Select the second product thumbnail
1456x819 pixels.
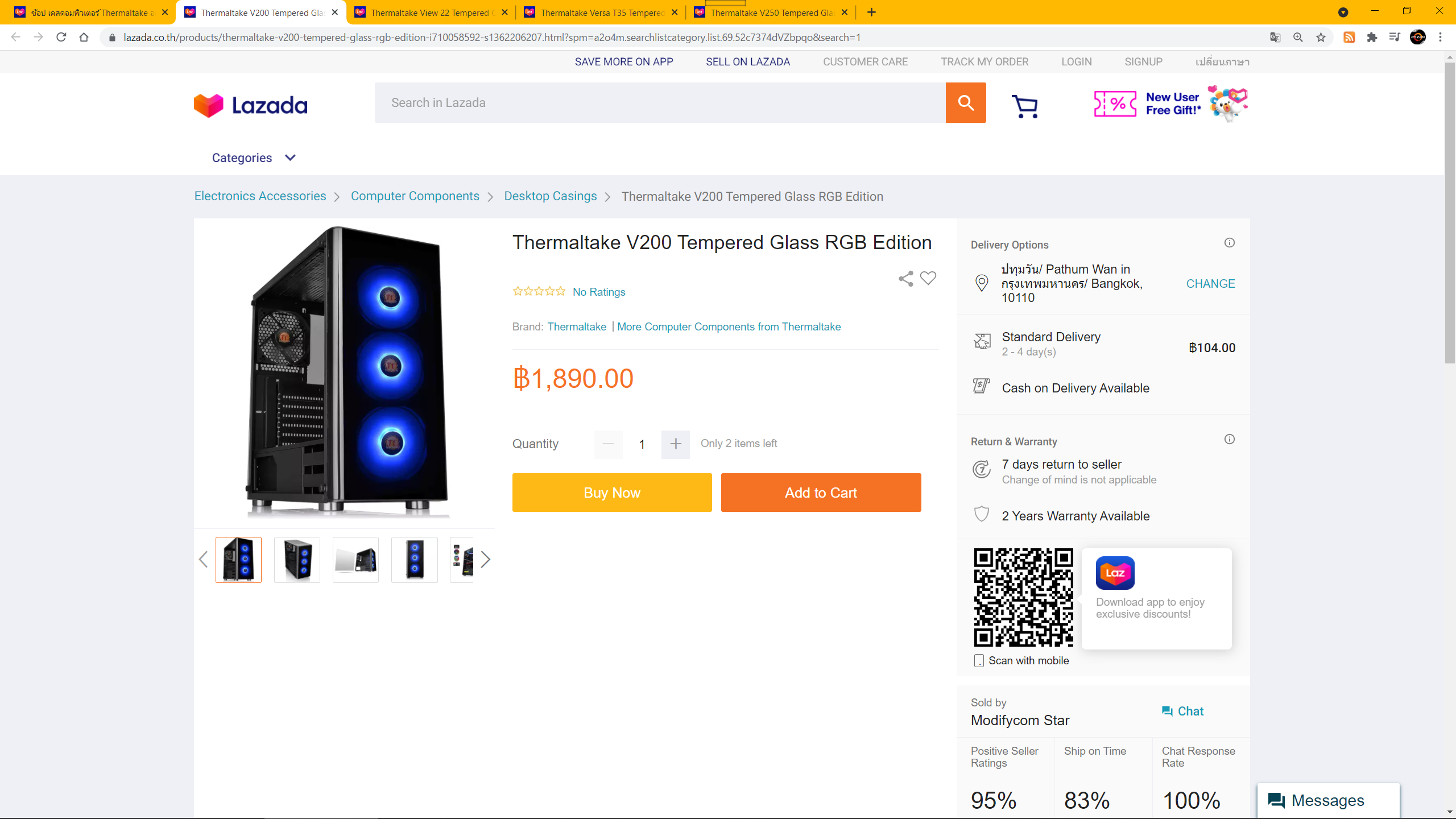click(297, 560)
